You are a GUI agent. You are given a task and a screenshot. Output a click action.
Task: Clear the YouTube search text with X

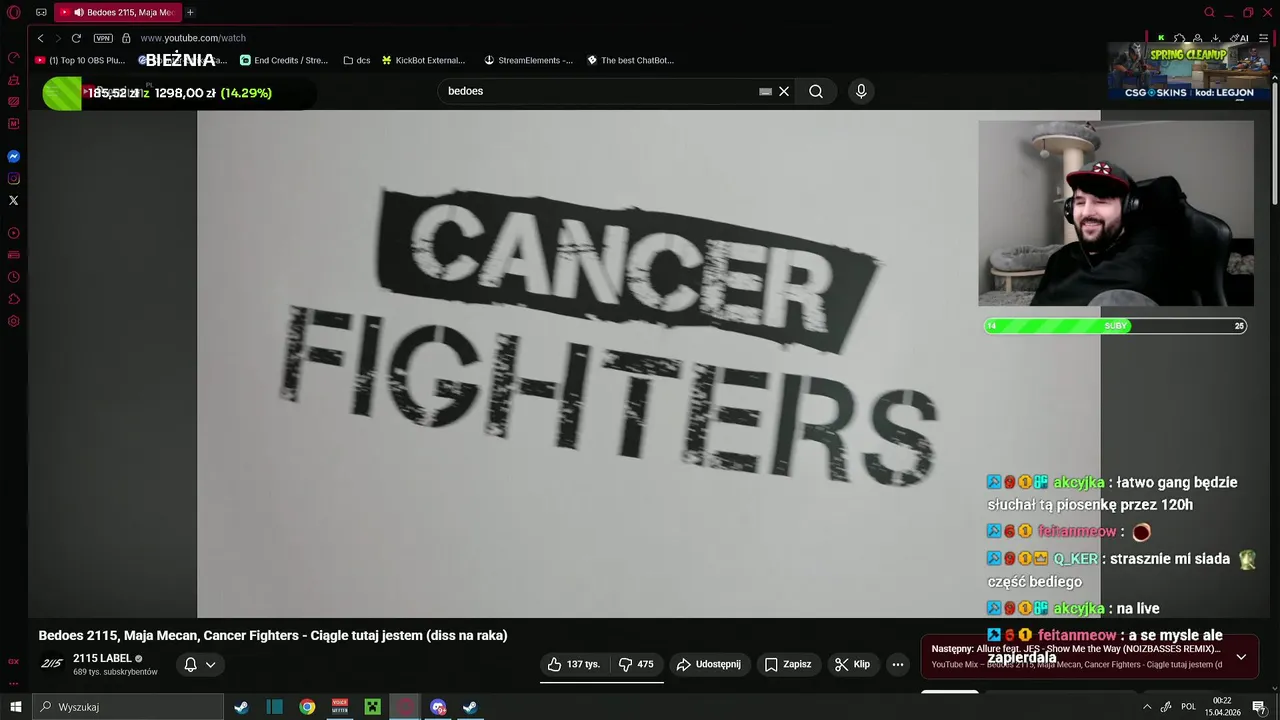coord(784,91)
